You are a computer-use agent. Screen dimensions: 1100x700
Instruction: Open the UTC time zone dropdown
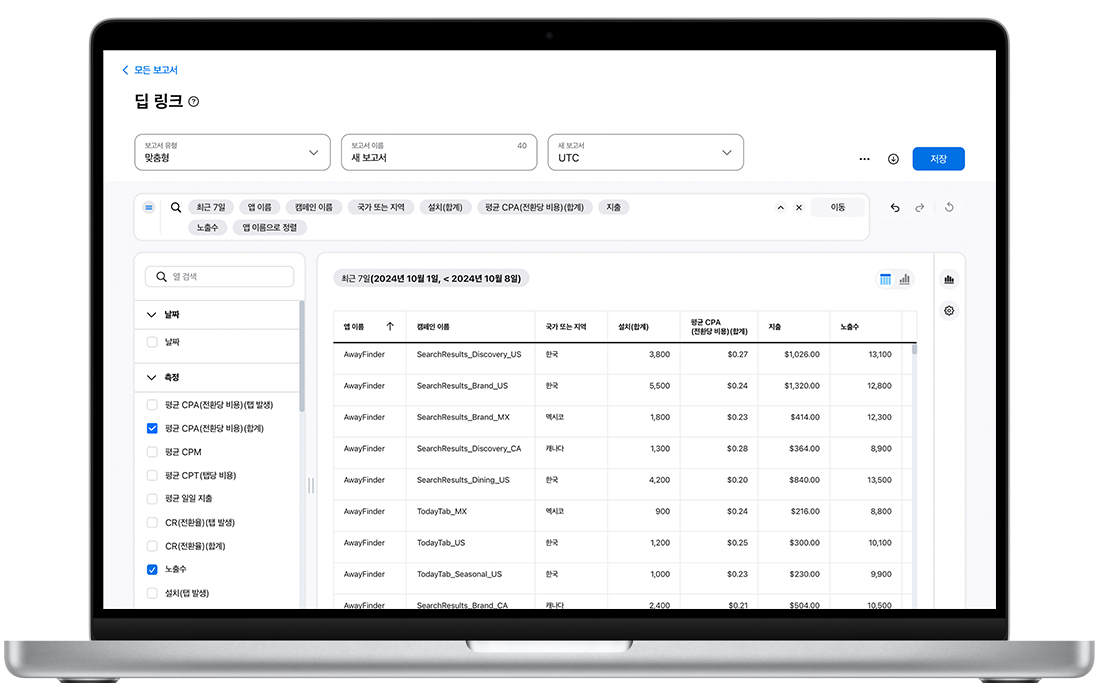[x=645, y=152]
